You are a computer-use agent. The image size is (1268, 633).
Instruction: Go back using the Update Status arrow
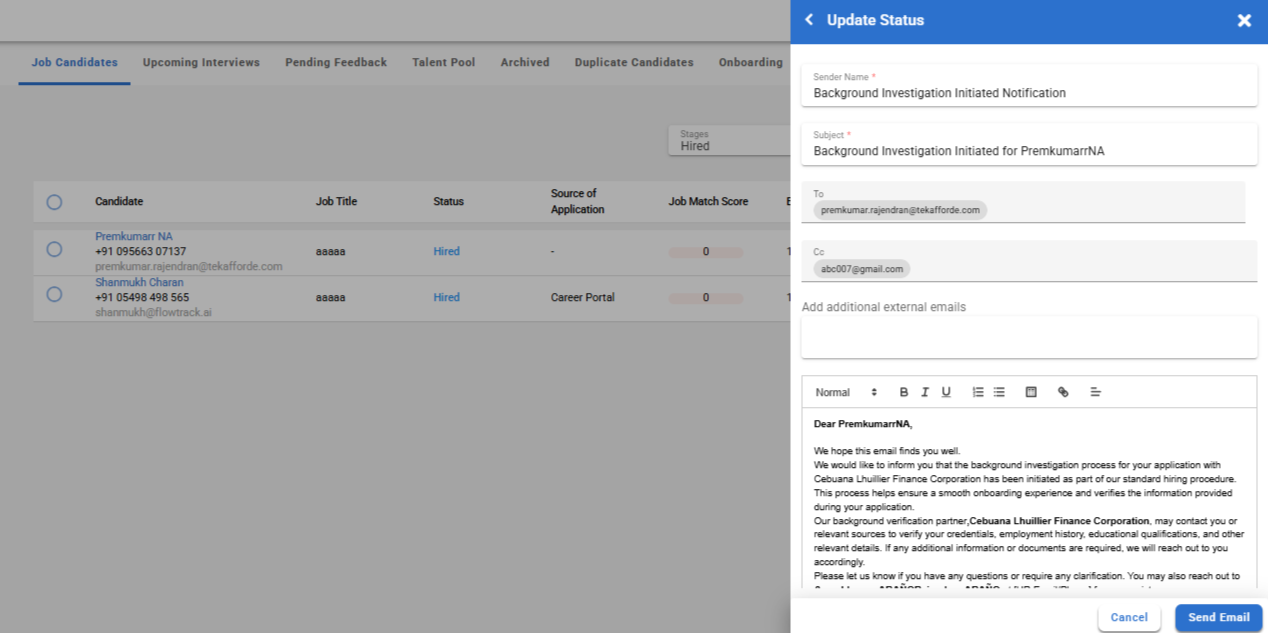tap(809, 20)
